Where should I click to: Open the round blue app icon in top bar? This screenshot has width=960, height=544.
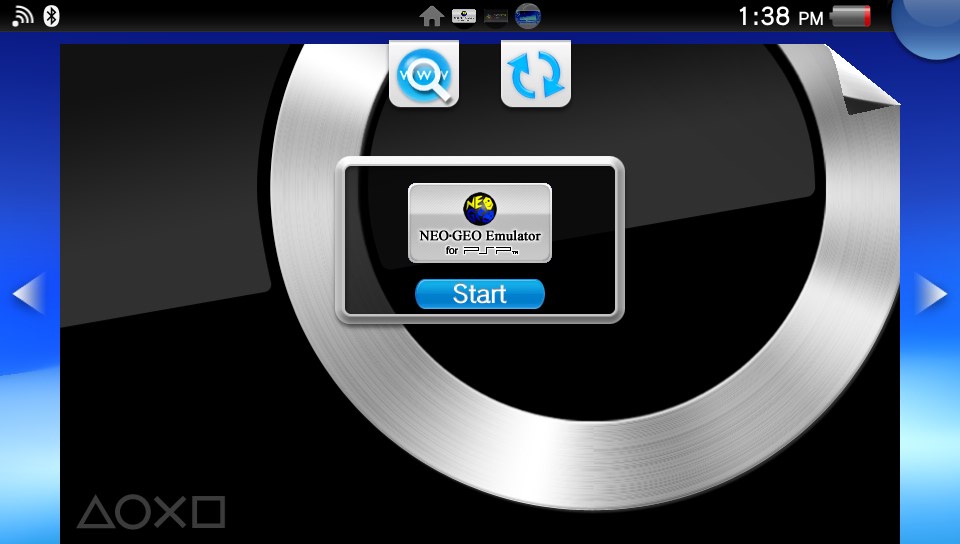click(528, 16)
